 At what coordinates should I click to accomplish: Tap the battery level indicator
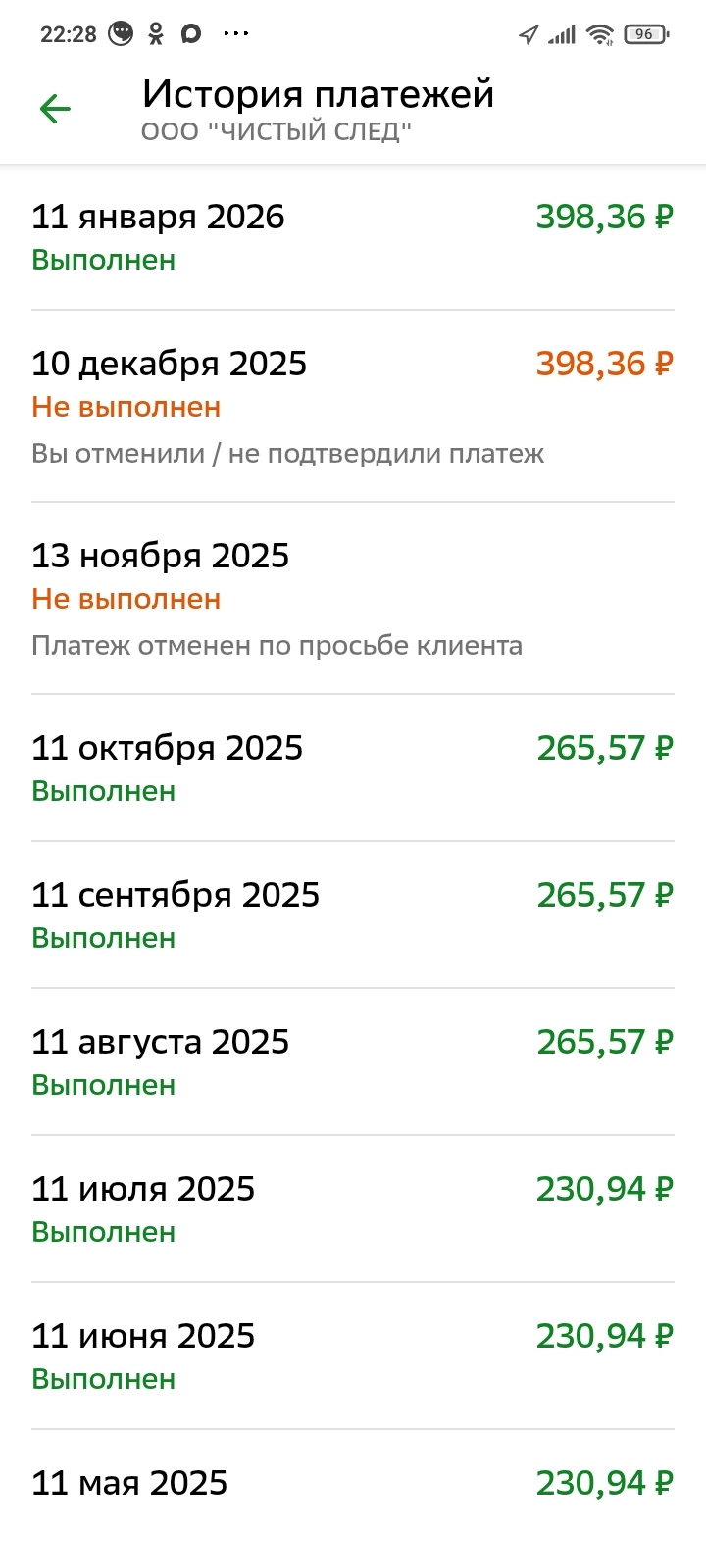(646, 34)
